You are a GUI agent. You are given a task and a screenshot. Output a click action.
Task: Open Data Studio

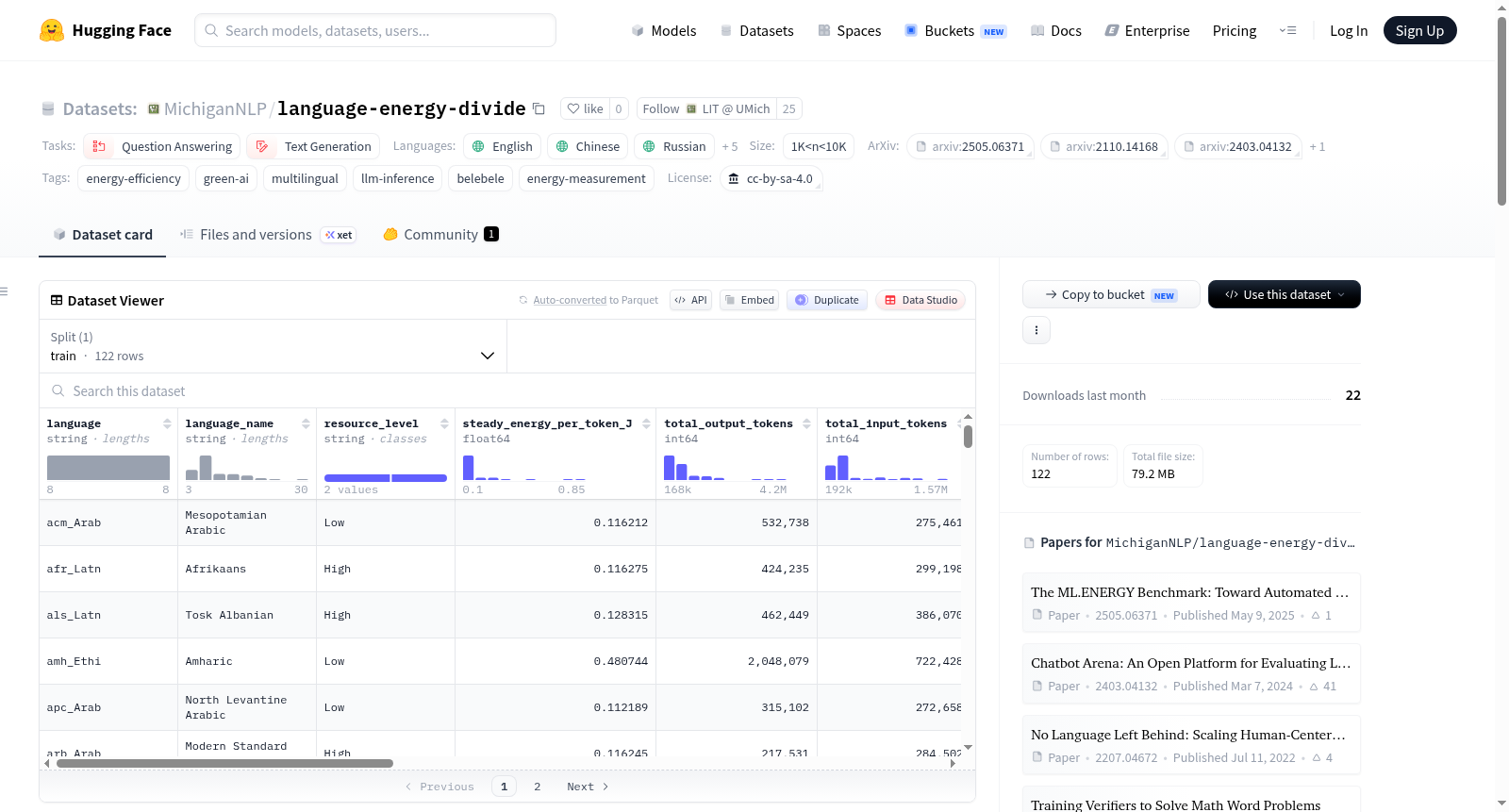click(920, 300)
